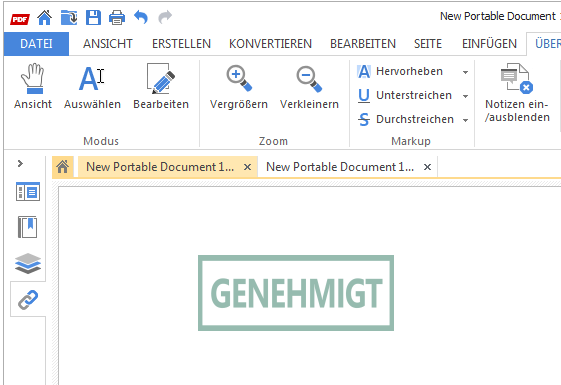
Task: Switch to the ANSICHT ribbon tab
Action: (x=108, y=44)
